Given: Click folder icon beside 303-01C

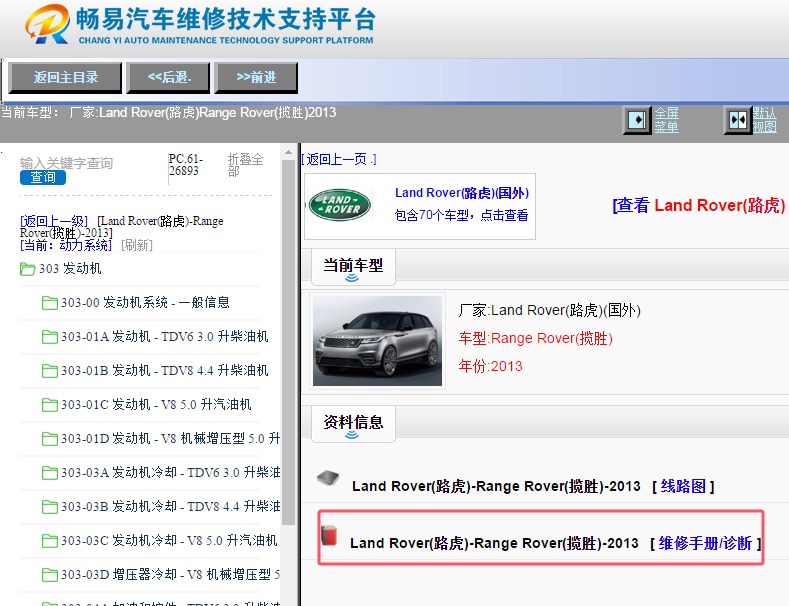Looking at the screenshot, I should click(49, 405).
